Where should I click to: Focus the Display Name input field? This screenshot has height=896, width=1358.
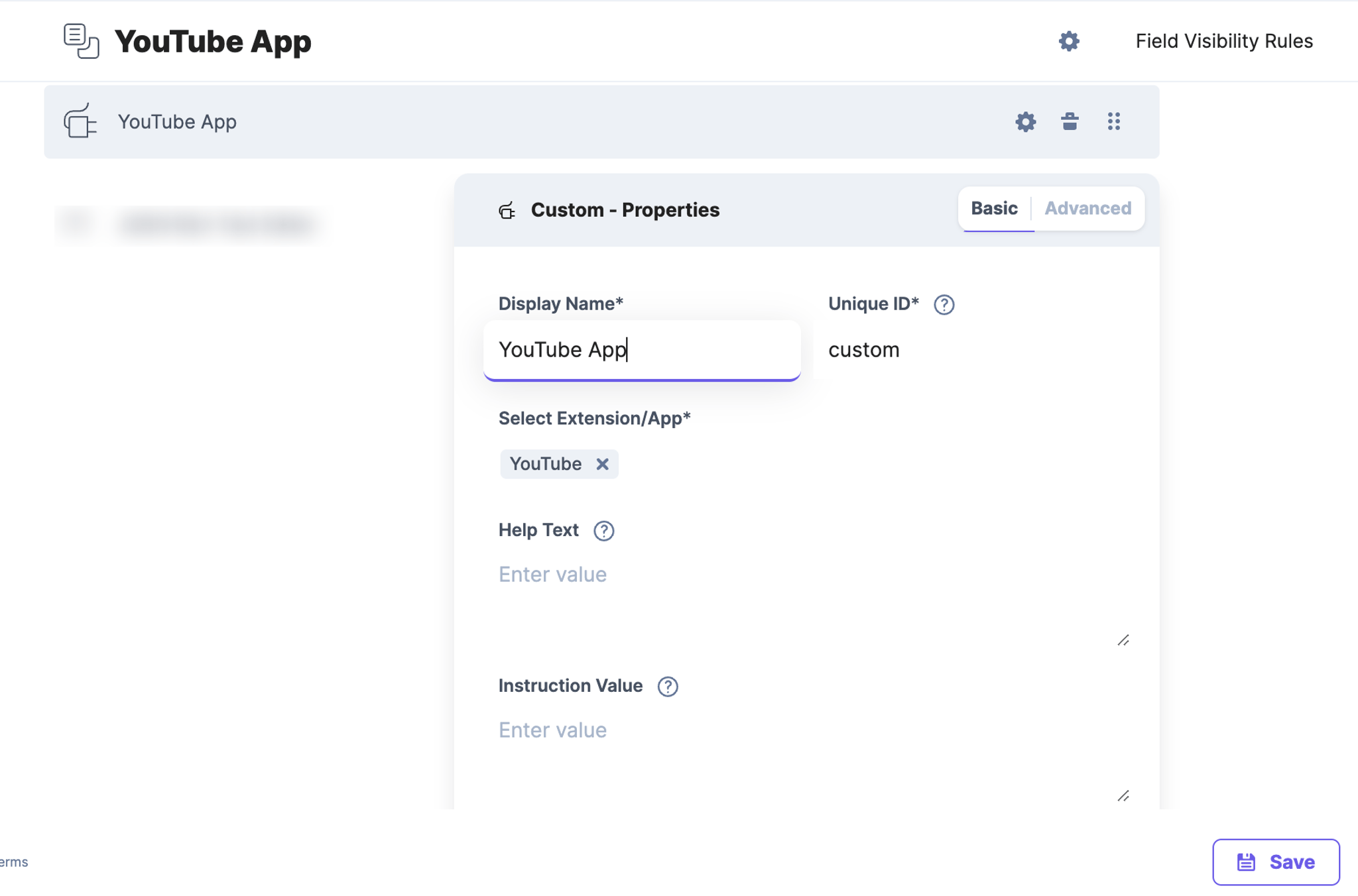(x=642, y=350)
